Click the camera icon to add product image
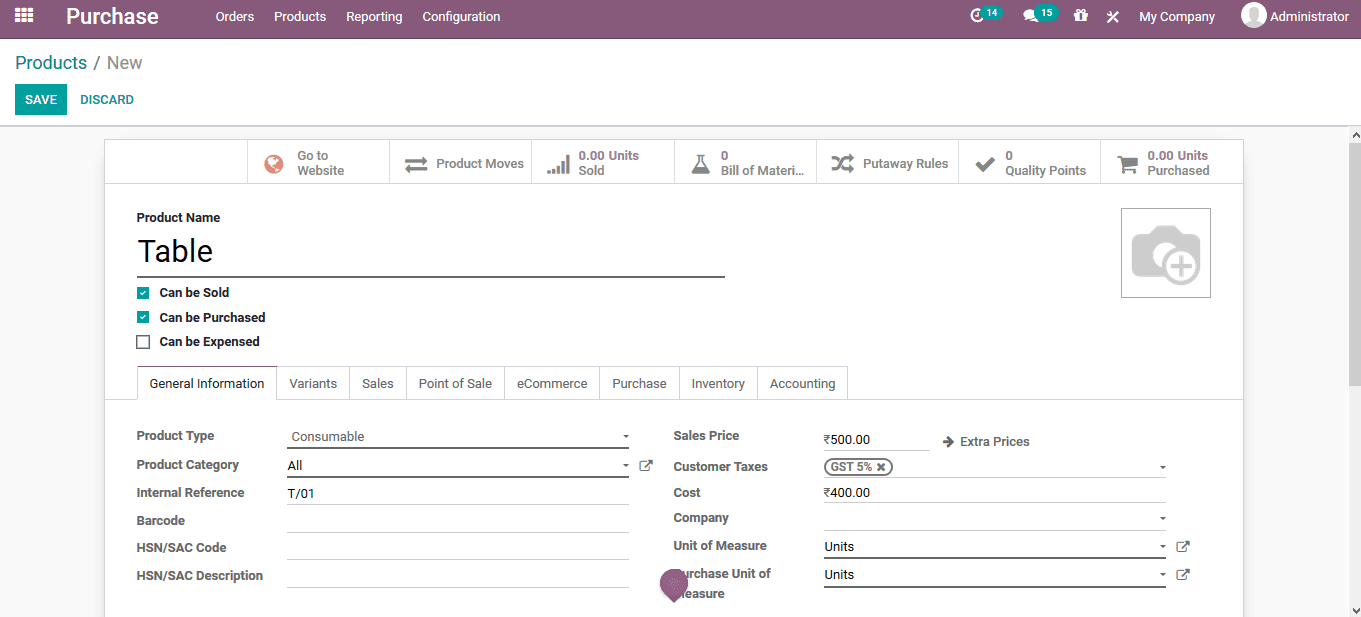 (1165, 252)
